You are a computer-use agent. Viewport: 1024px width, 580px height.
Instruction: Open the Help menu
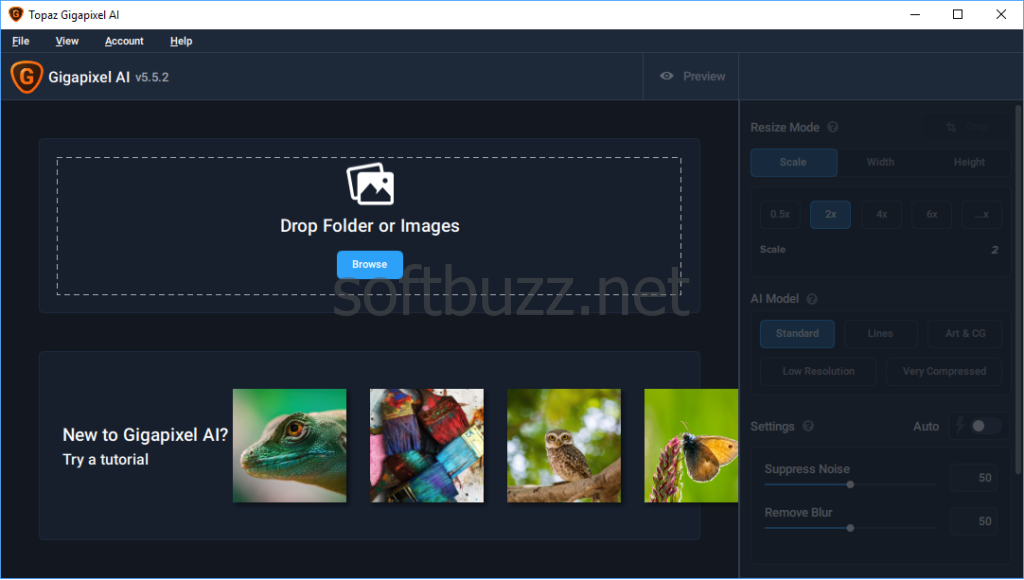[x=181, y=41]
